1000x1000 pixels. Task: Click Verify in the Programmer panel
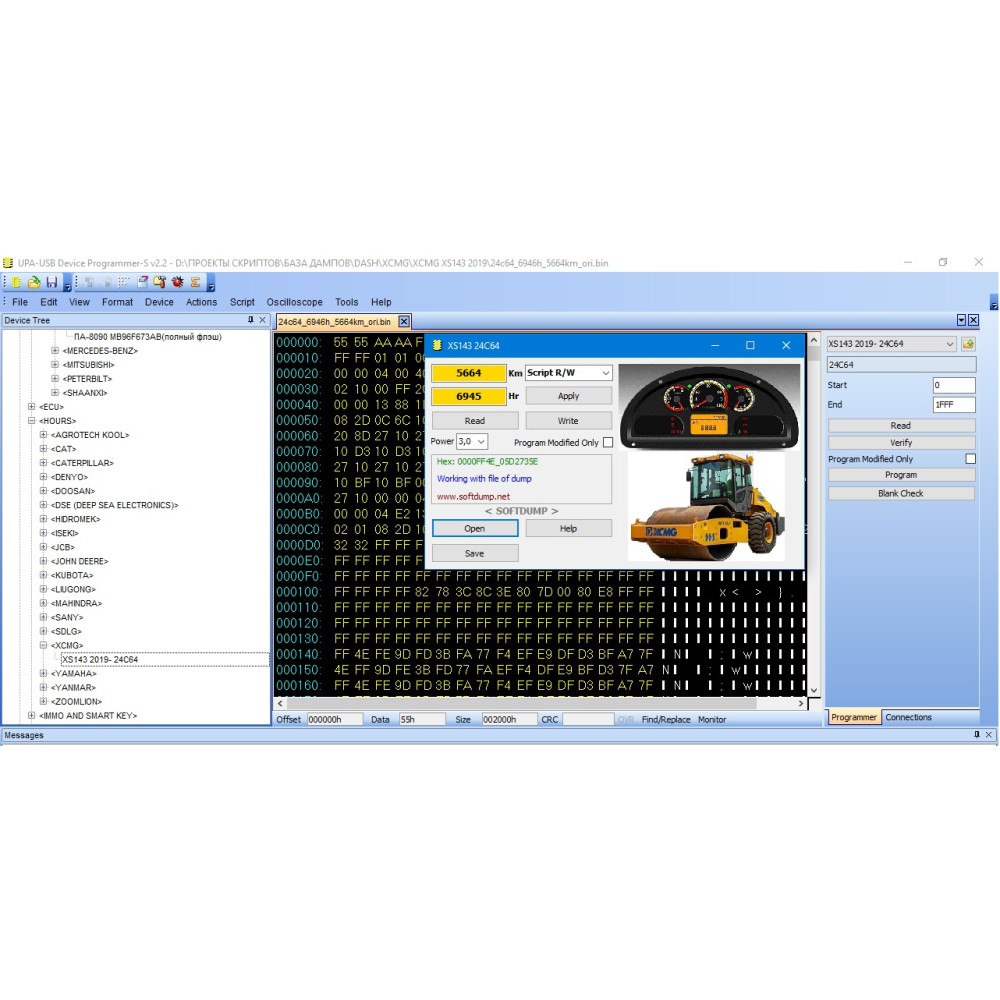point(901,442)
